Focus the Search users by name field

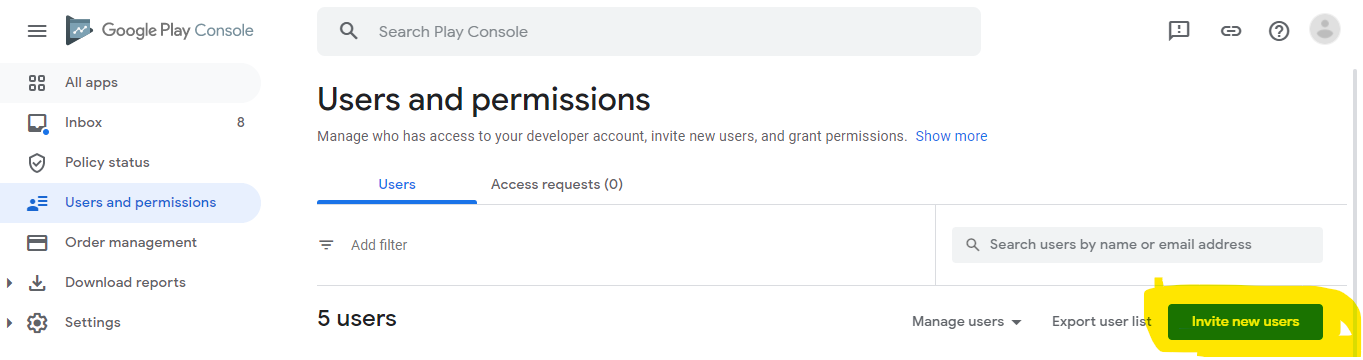(1137, 245)
